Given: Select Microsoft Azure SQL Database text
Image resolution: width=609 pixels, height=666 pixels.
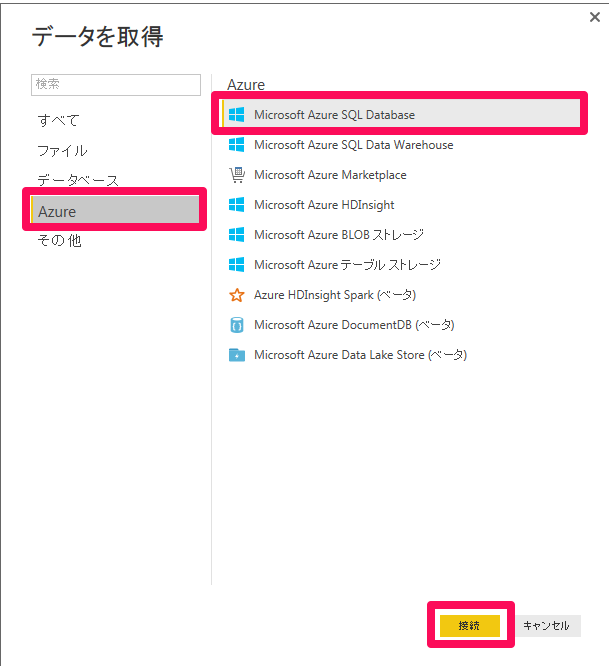Looking at the screenshot, I should (334, 115).
